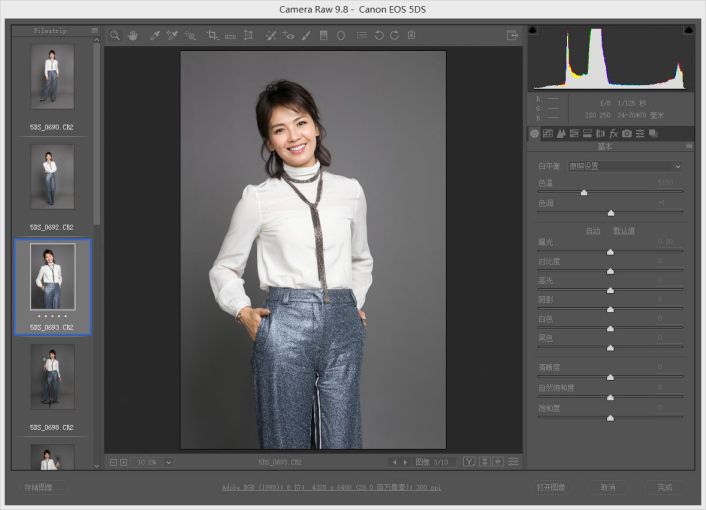Toggle highlight clipping warning in histogram
This screenshot has width=706, height=510.
(687, 31)
